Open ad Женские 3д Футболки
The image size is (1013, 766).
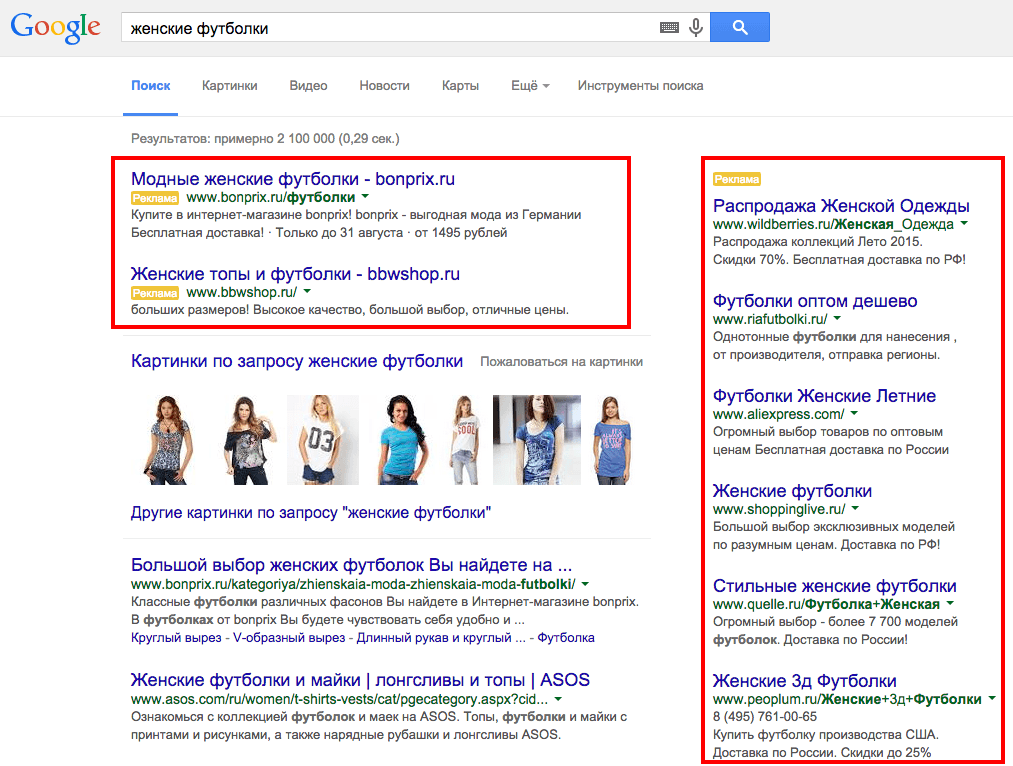pyautogui.click(x=805, y=681)
